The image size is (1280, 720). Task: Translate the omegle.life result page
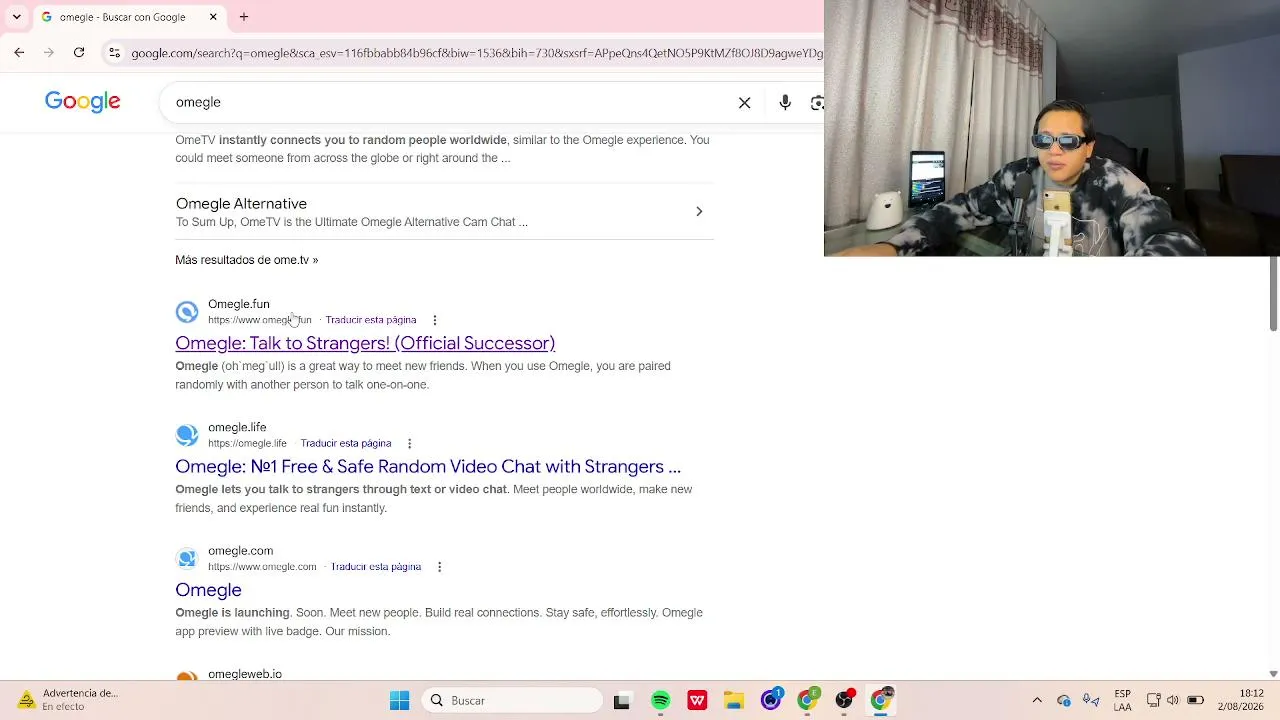click(346, 443)
